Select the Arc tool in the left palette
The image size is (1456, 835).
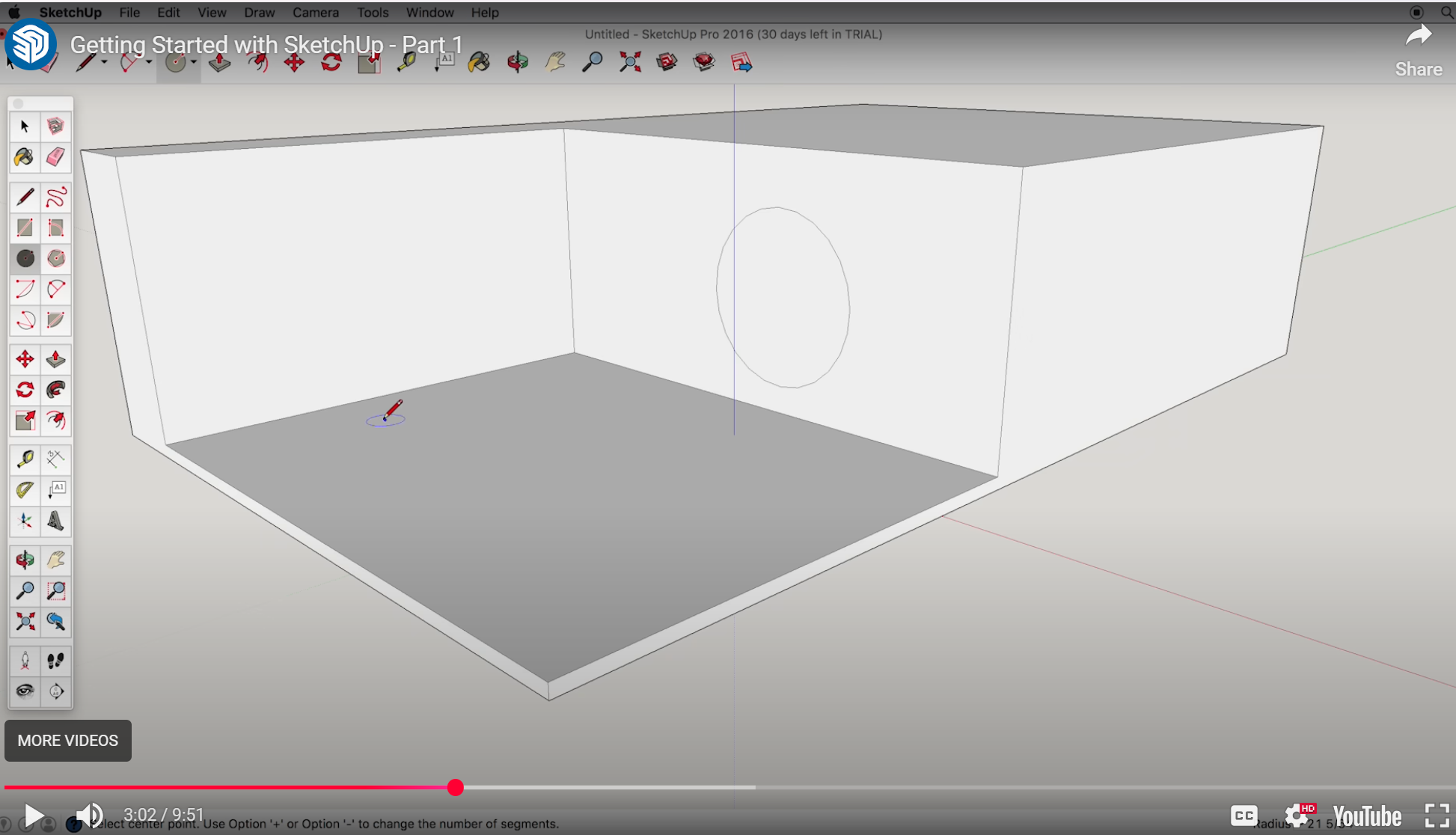click(x=25, y=289)
